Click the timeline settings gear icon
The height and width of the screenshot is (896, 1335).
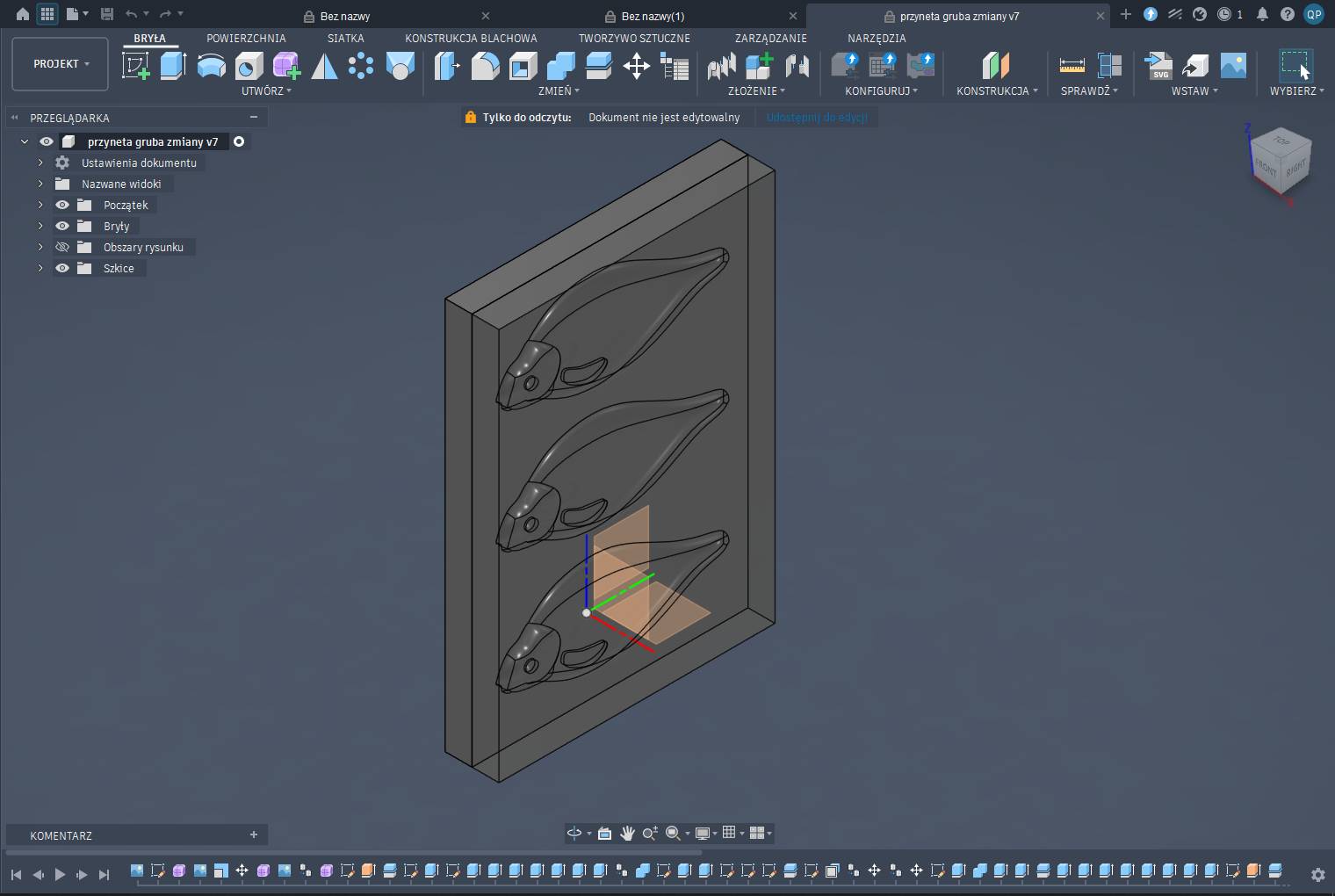click(x=1317, y=874)
